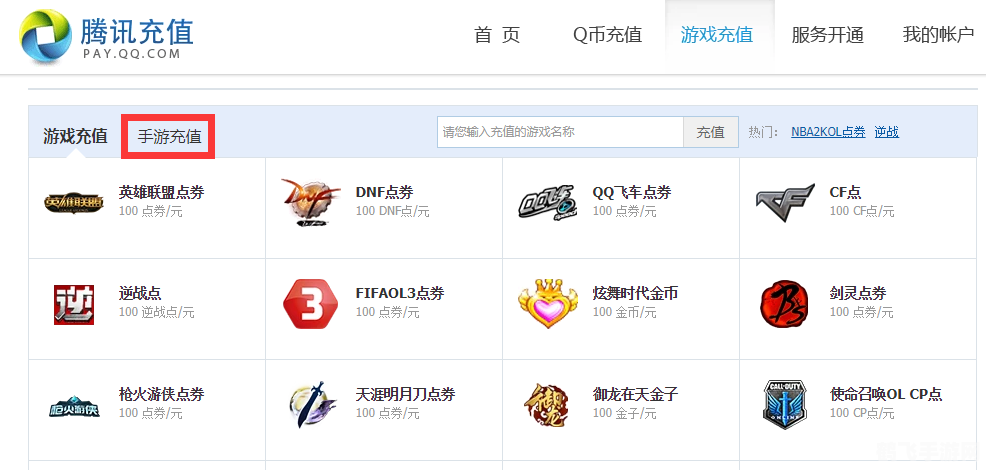Go to 首页 in navigation bar

click(497, 35)
